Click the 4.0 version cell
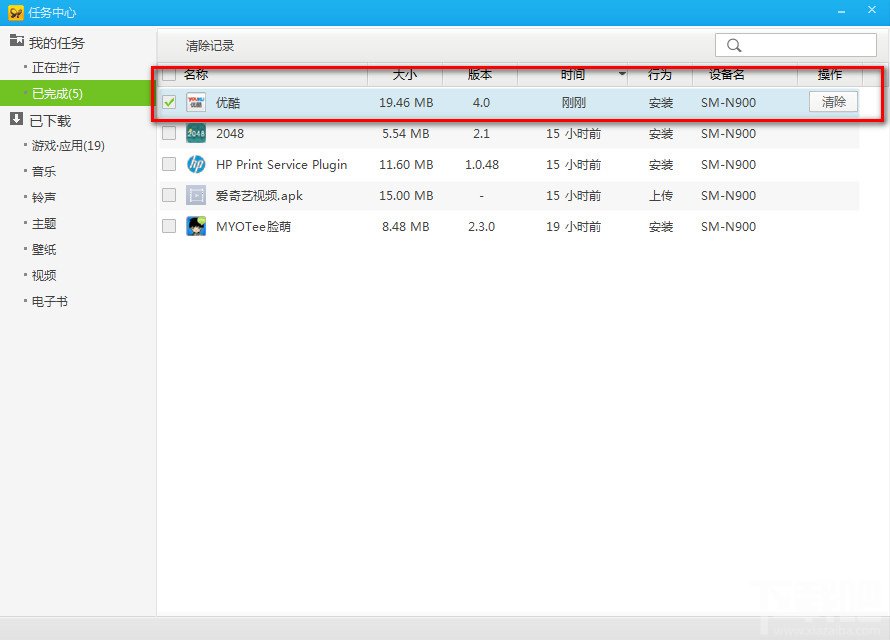The width and height of the screenshot is (890, 640). [481, 103]
